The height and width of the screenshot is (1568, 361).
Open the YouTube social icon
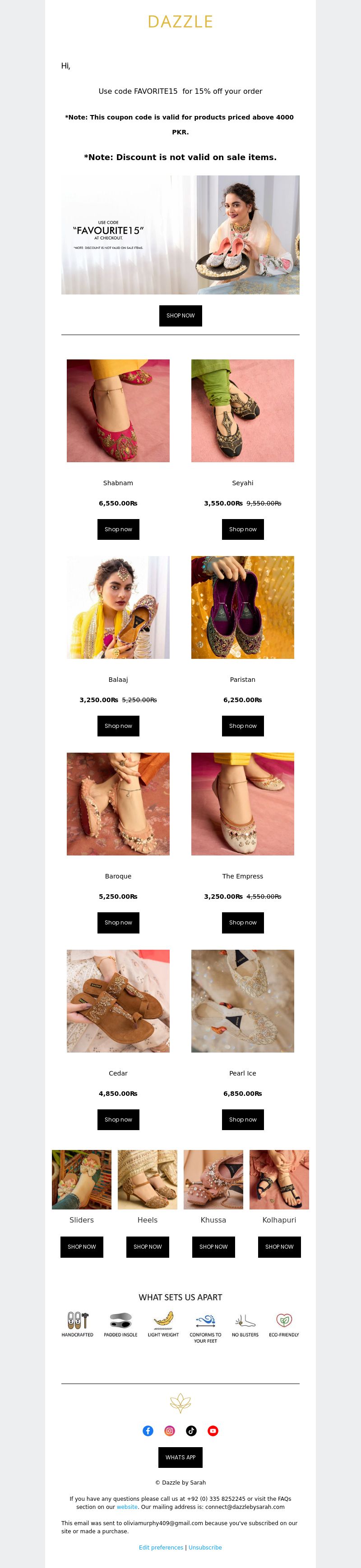tap(213, 1430)
